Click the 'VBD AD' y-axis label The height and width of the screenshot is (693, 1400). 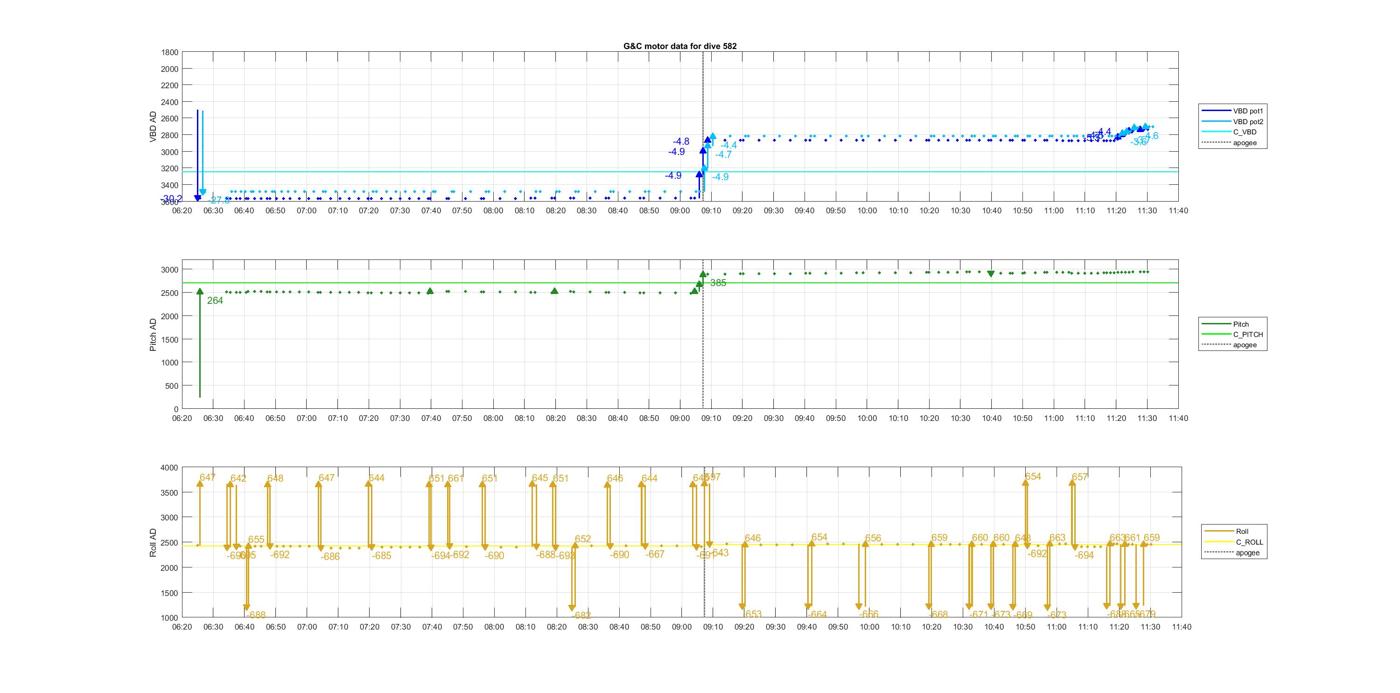pos(153,127)
